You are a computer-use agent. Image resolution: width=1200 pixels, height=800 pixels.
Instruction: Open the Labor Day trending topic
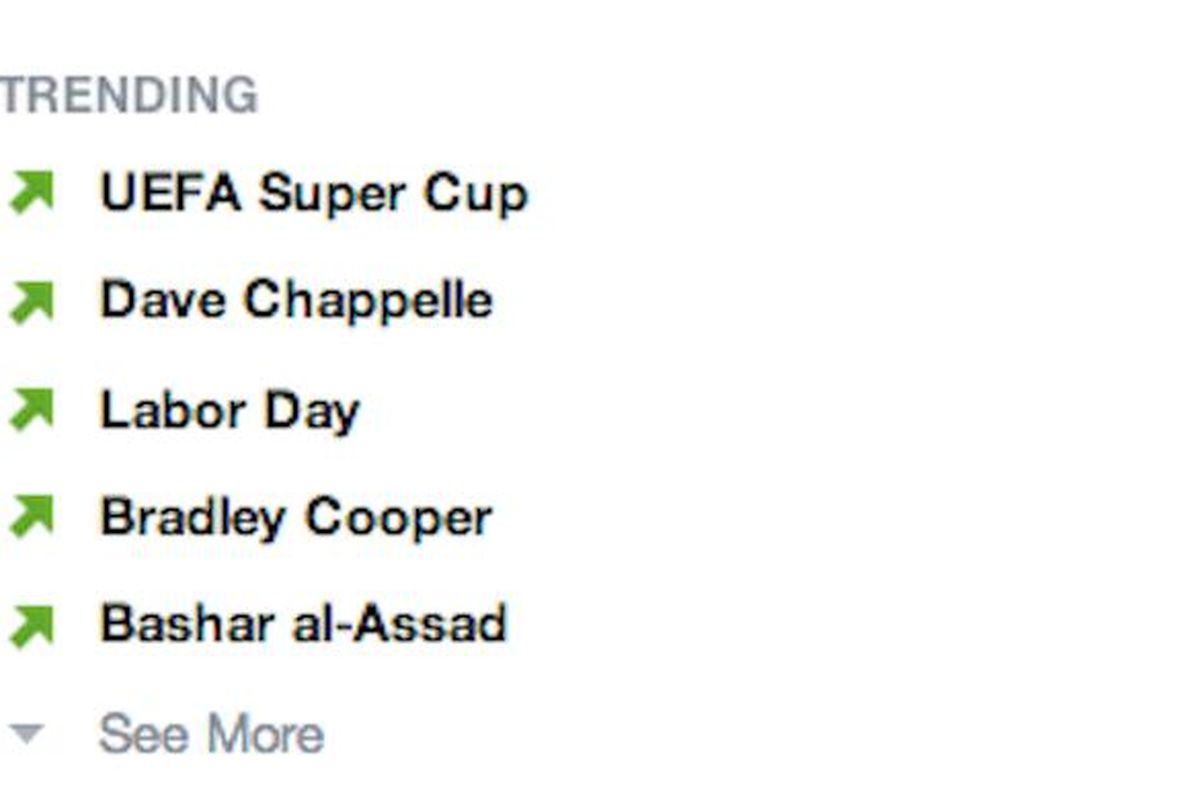coord(229,411)
